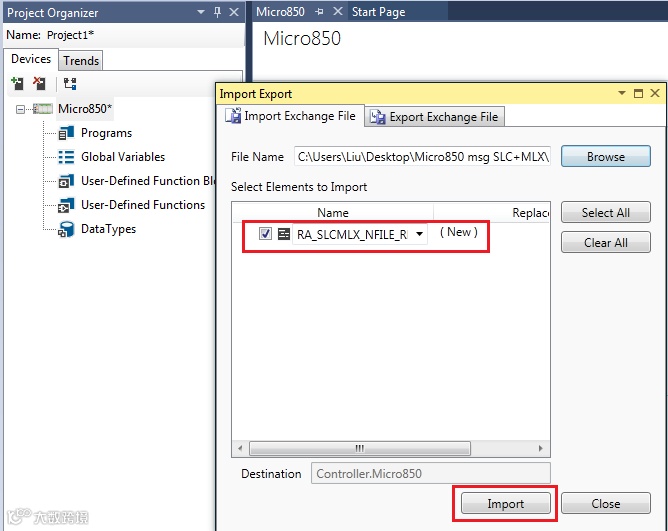Pin the Project Organizer panel
668x531 pixels.
point(217,12)
